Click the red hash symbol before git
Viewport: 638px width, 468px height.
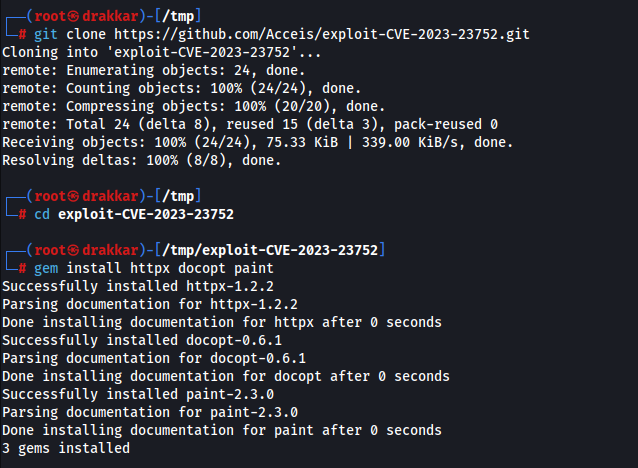(x=22, y=34)
